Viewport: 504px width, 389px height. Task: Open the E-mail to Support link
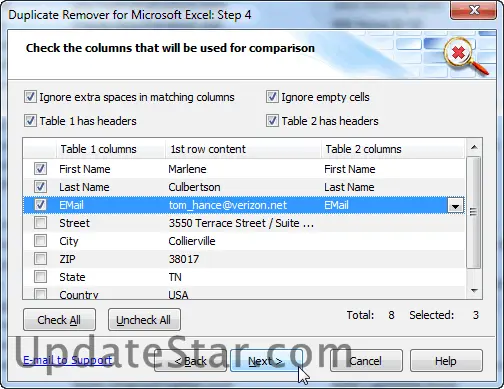click(x=68, y=360)
